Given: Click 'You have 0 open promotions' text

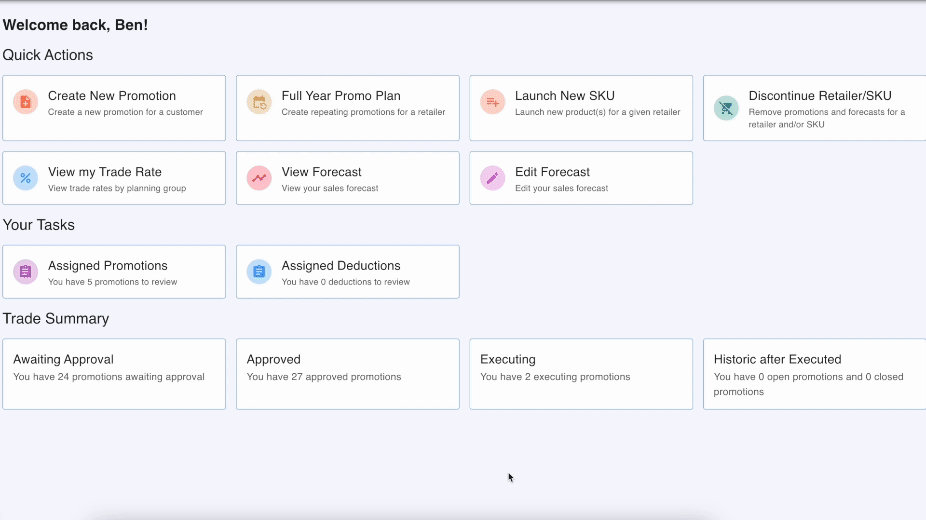Looking at the screenshot, I should (x=808, y=384).
